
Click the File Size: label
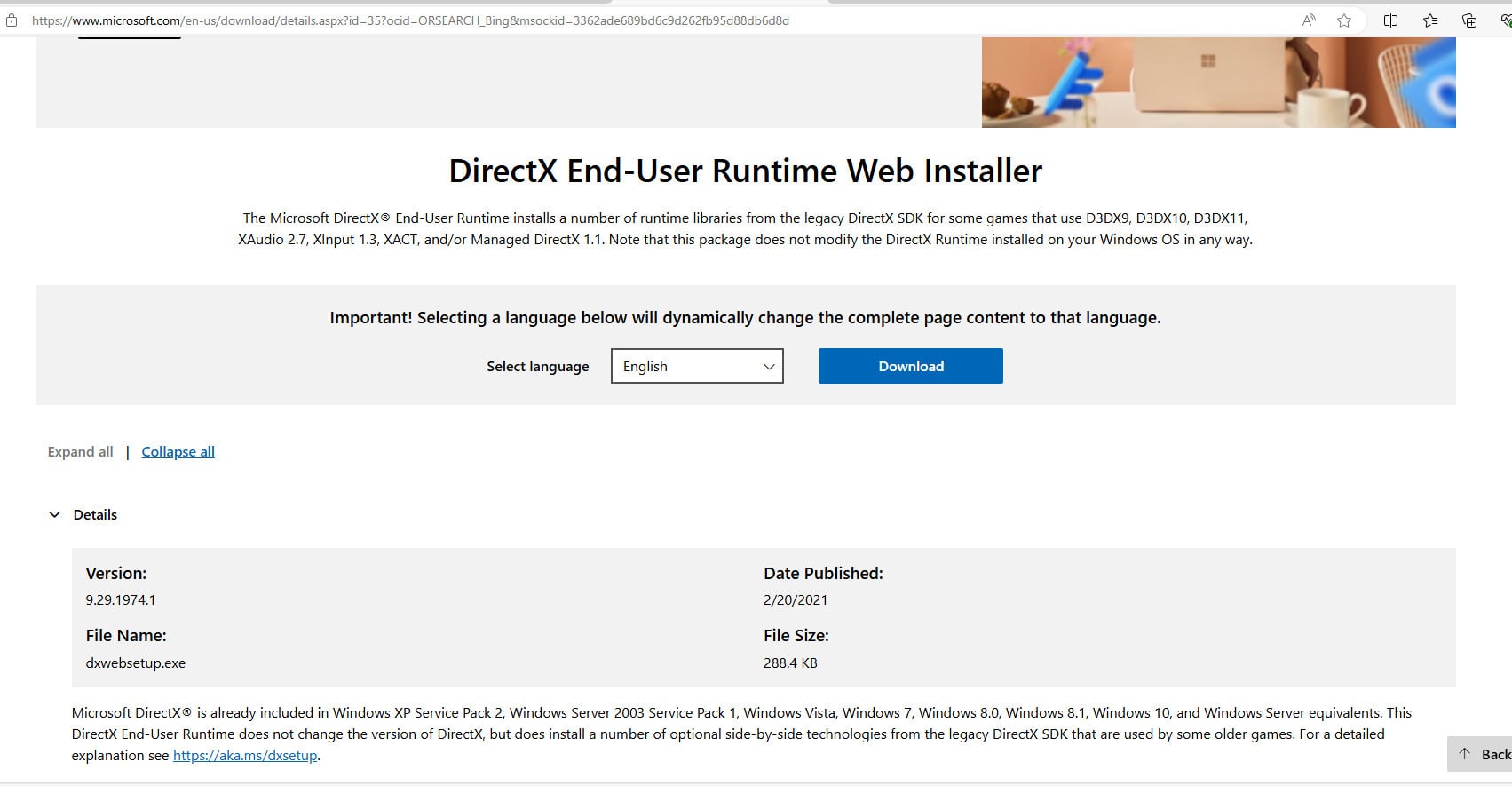pos(796,636)
